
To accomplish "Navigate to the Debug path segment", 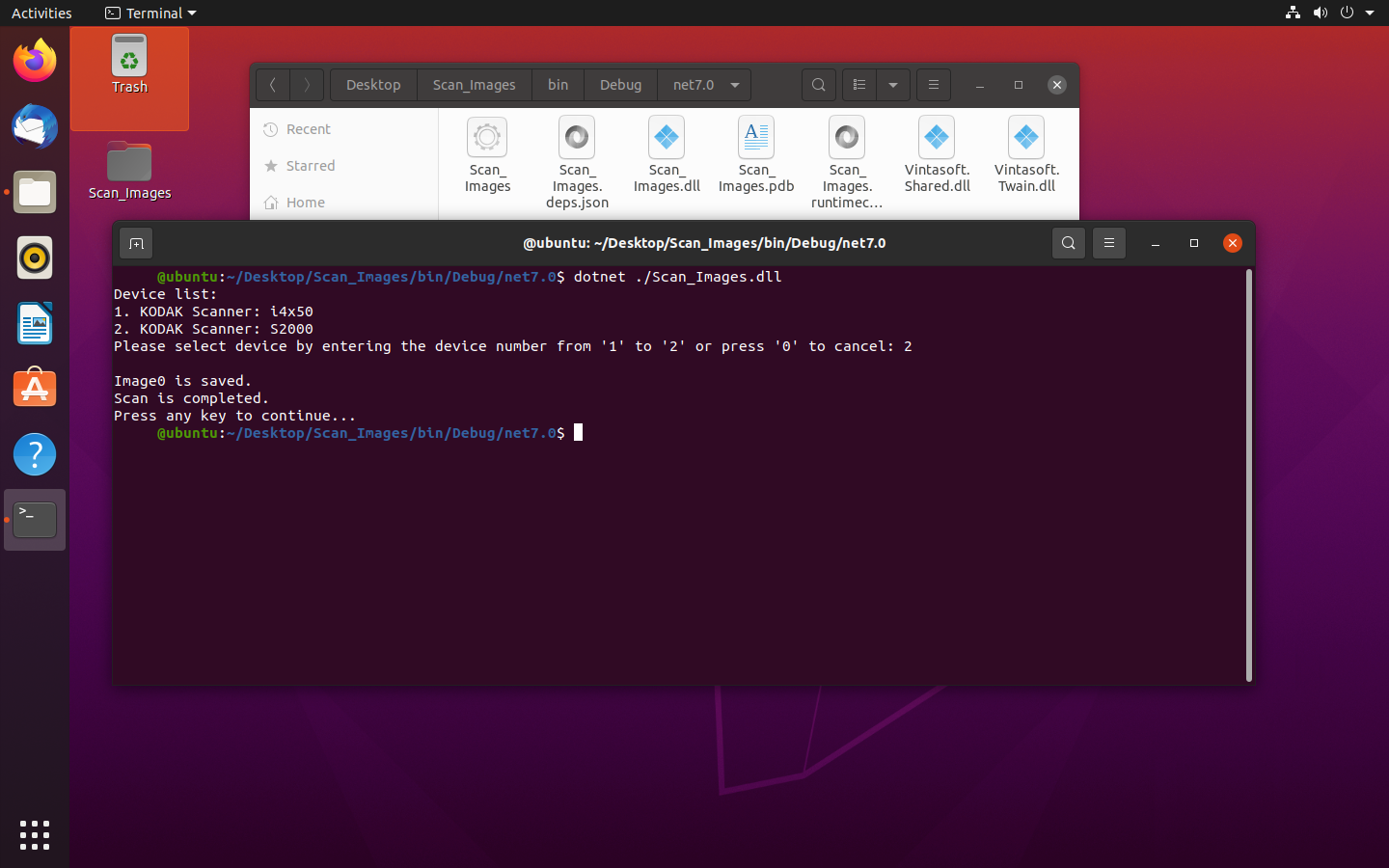I will [620, 85].
